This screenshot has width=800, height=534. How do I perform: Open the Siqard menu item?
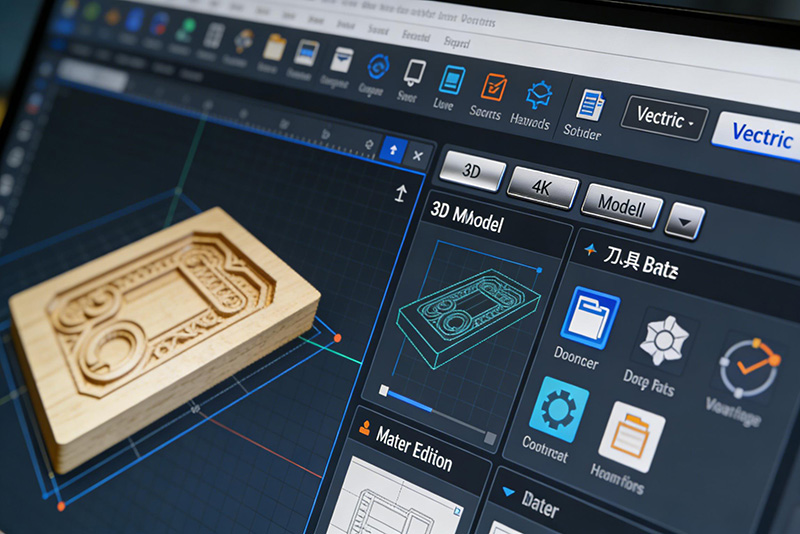tap(456, 42)
